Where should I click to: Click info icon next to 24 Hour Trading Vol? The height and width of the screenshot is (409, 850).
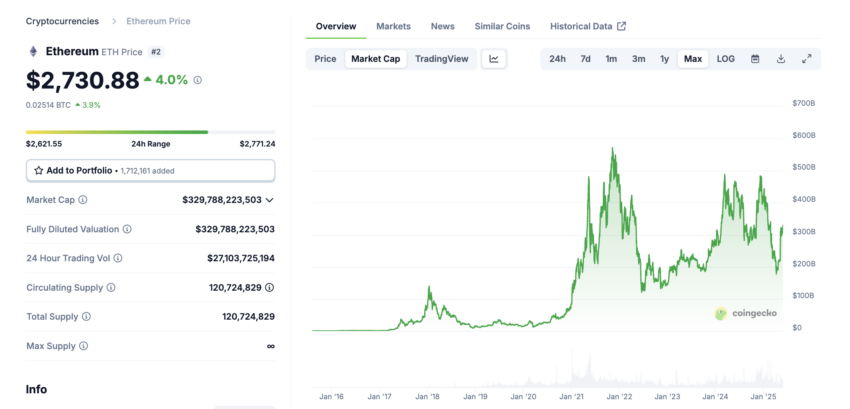[x=118, y=258]
